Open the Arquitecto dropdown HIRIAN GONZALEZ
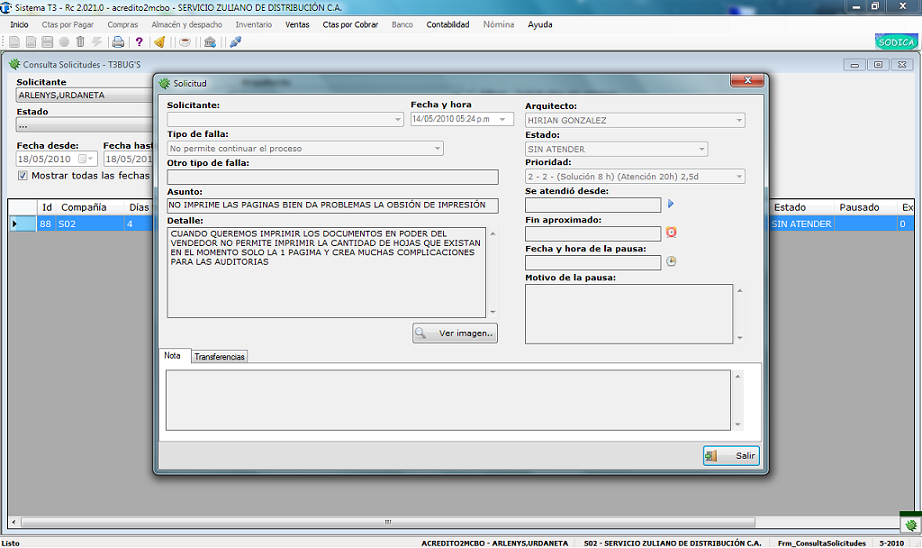The width and height of the screenshot is (922, 548). [739, 120]
